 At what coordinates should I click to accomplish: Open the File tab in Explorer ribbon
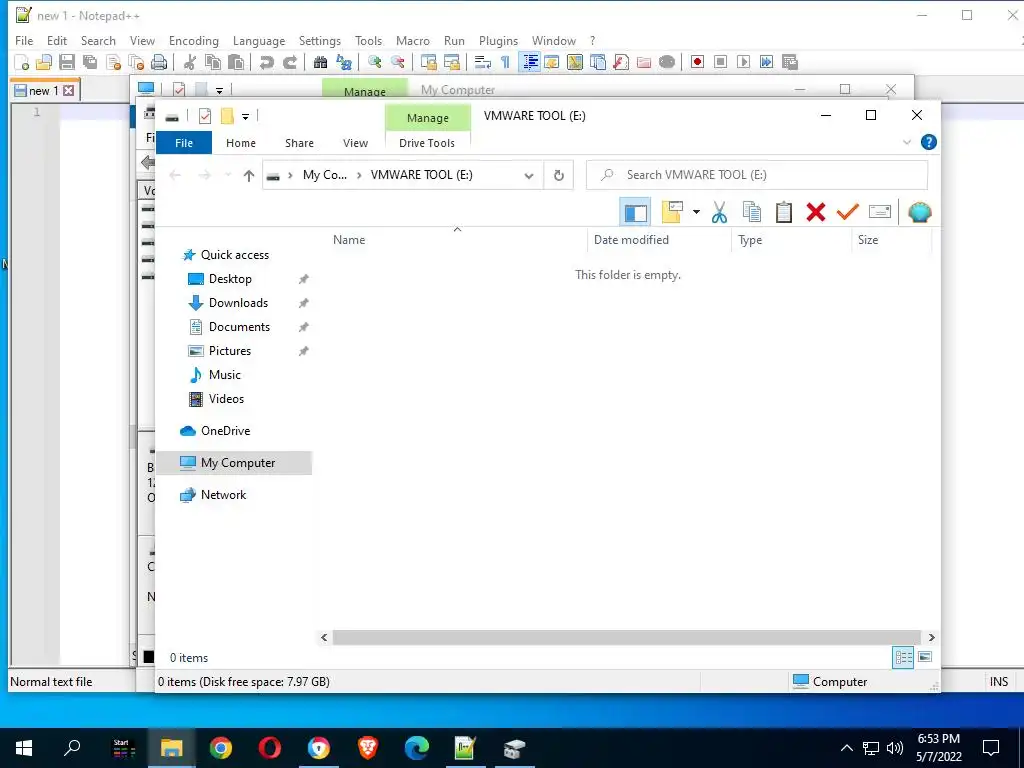coord(184,143)
